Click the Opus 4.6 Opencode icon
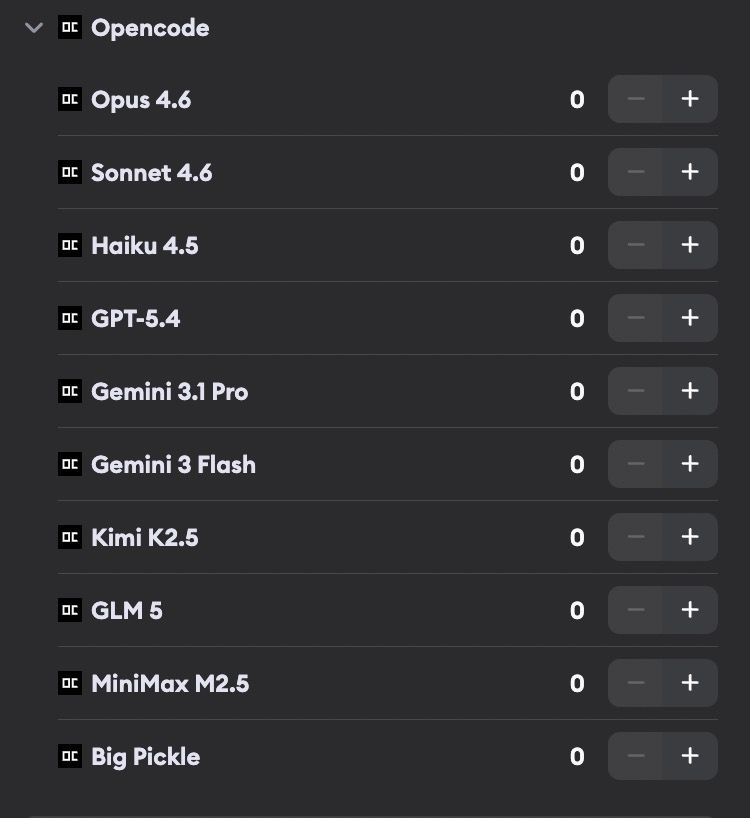This screenshot has width=750, height=818. pyautogui.click(x=70, y=99)
